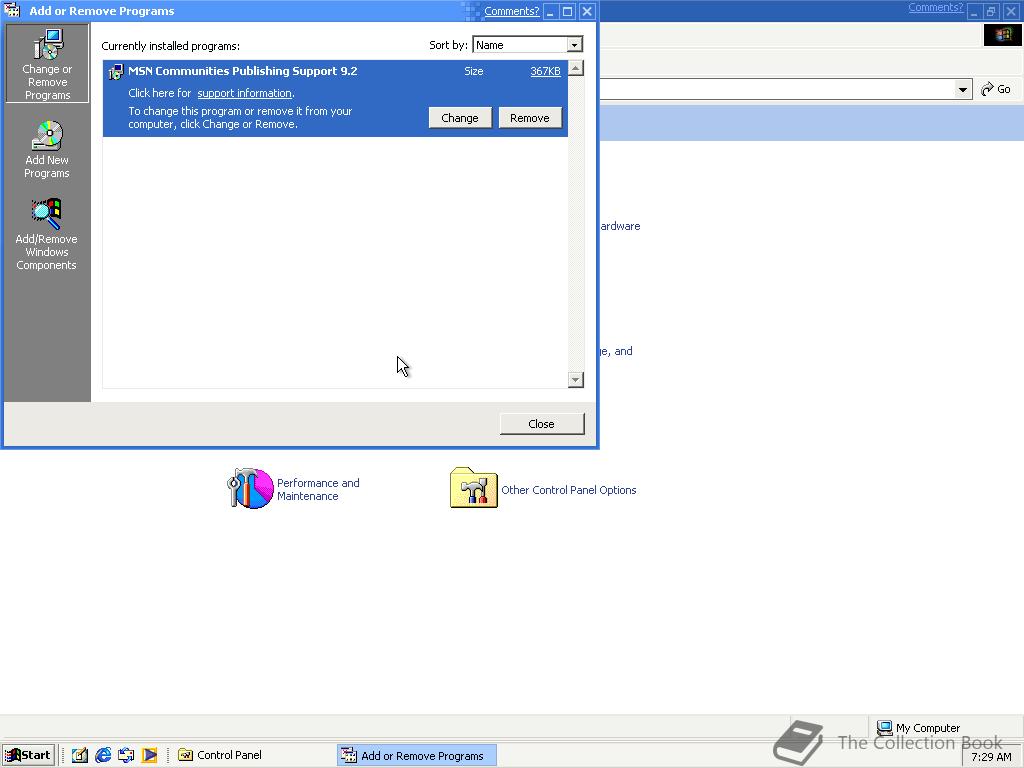Screen dimensions: 1024x768
Task: Click the Remove button
Action: (530, 118)
